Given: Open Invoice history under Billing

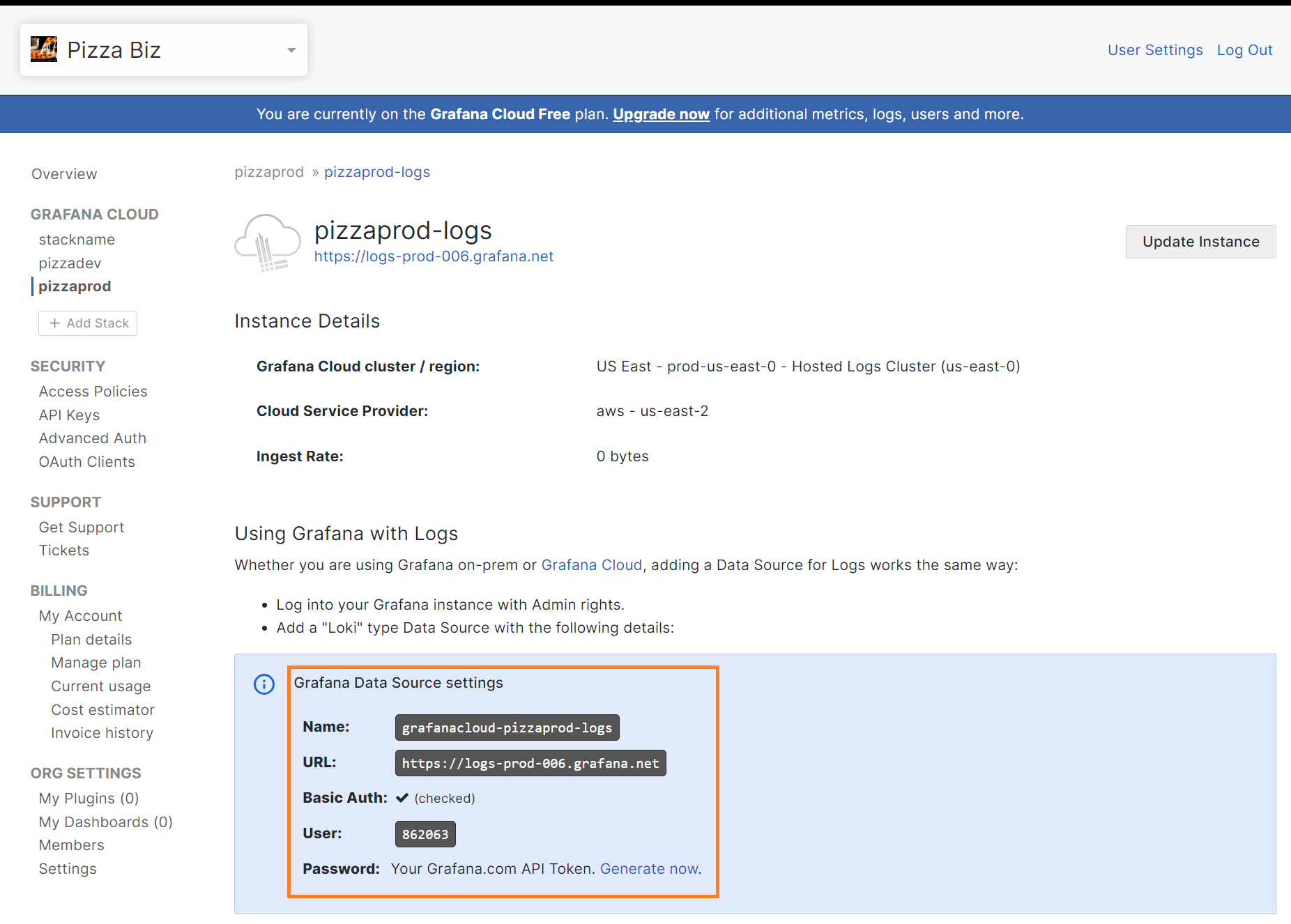Looking at the screenshot, I should coord(102,733).
